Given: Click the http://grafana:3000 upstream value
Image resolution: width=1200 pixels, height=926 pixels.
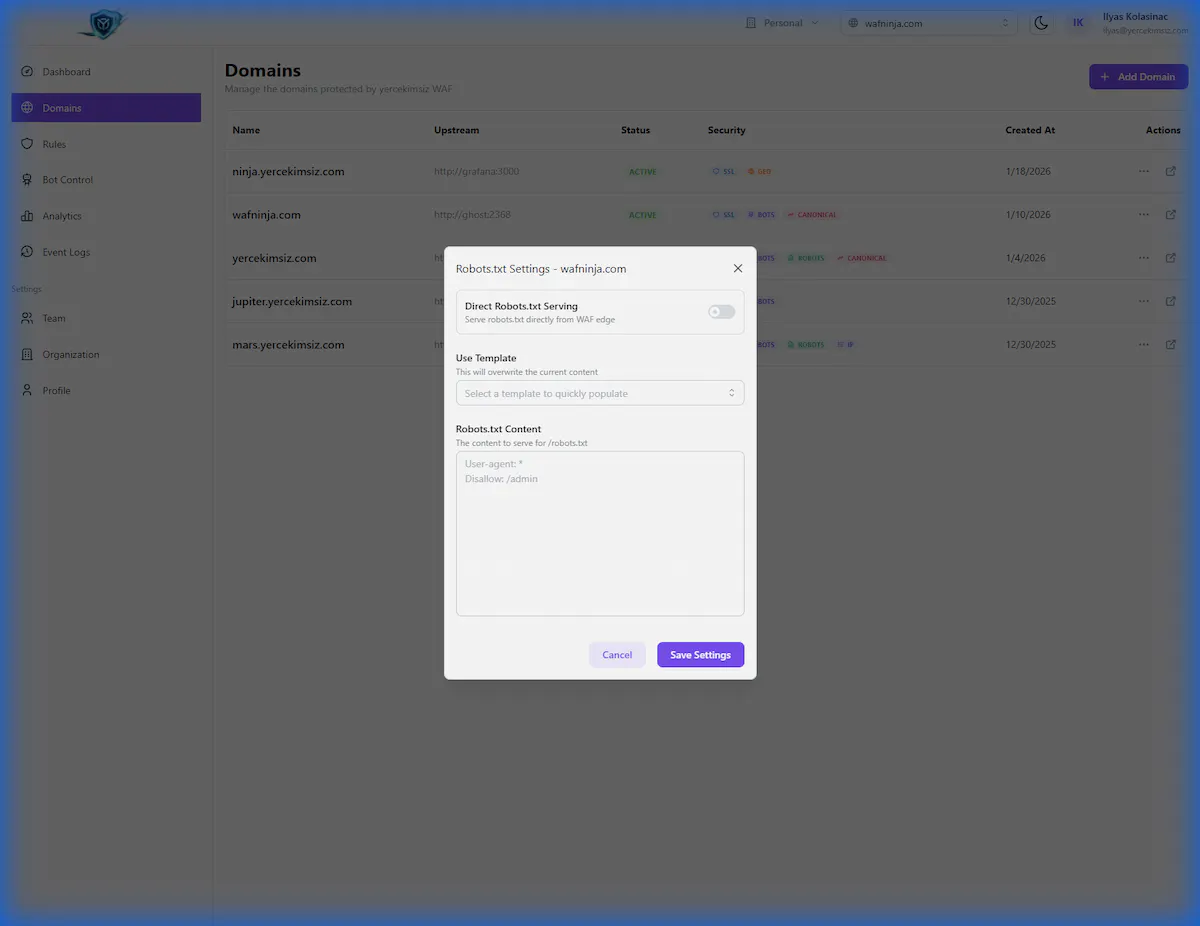Looking at the screenshot, I should (x=476, y=171).
